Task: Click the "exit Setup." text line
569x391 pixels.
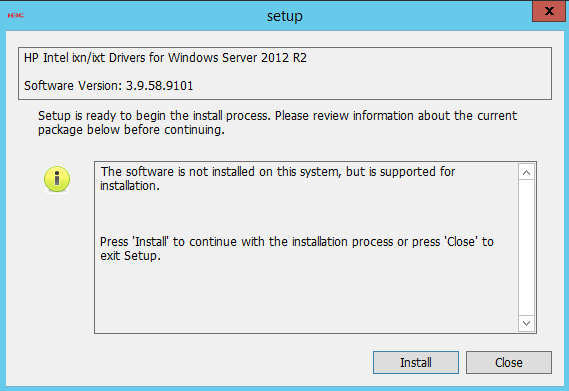Action: pyautogui.click(x=130, y=256)
